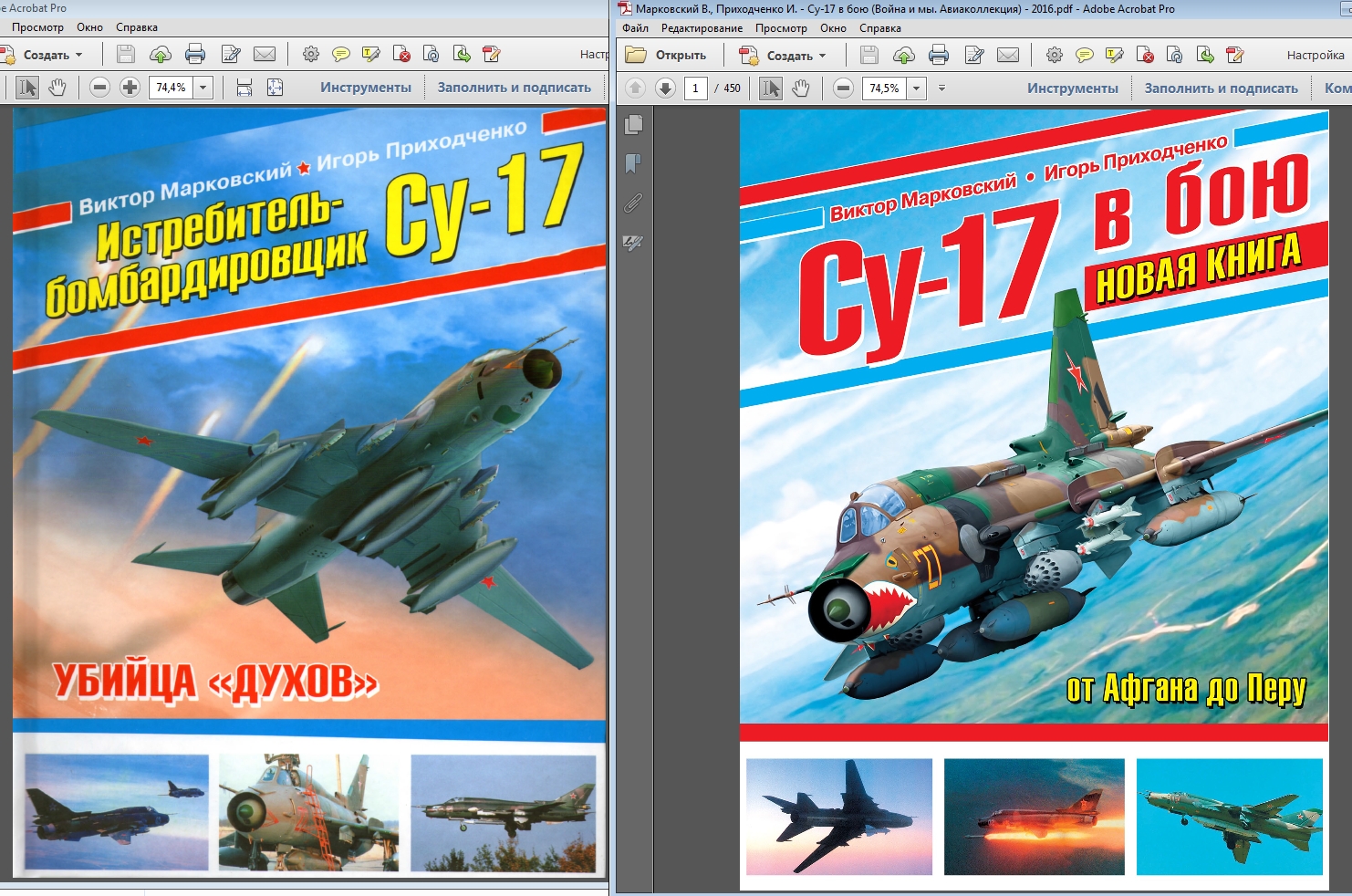
Task: Click the 74,4% zoom field
Action: [172, 88]
